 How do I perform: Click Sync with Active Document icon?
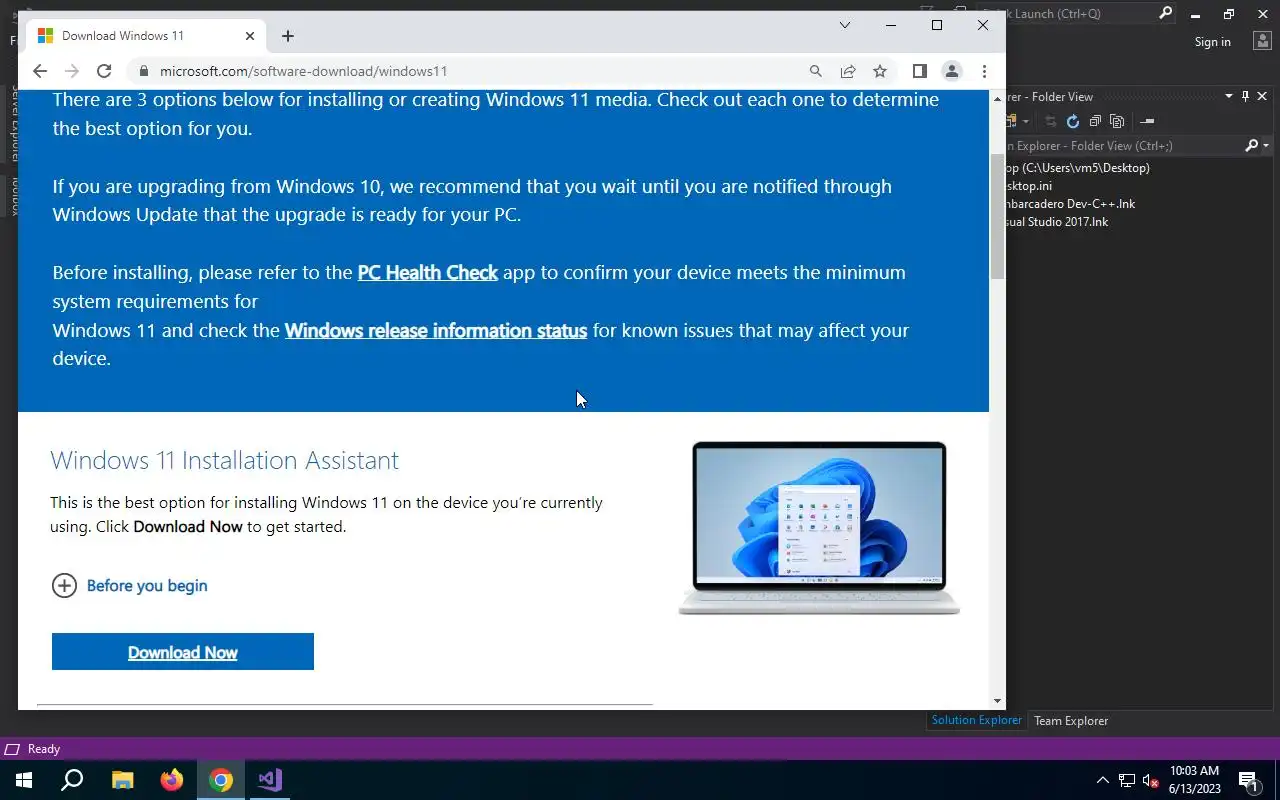[x=1051, y=121]
